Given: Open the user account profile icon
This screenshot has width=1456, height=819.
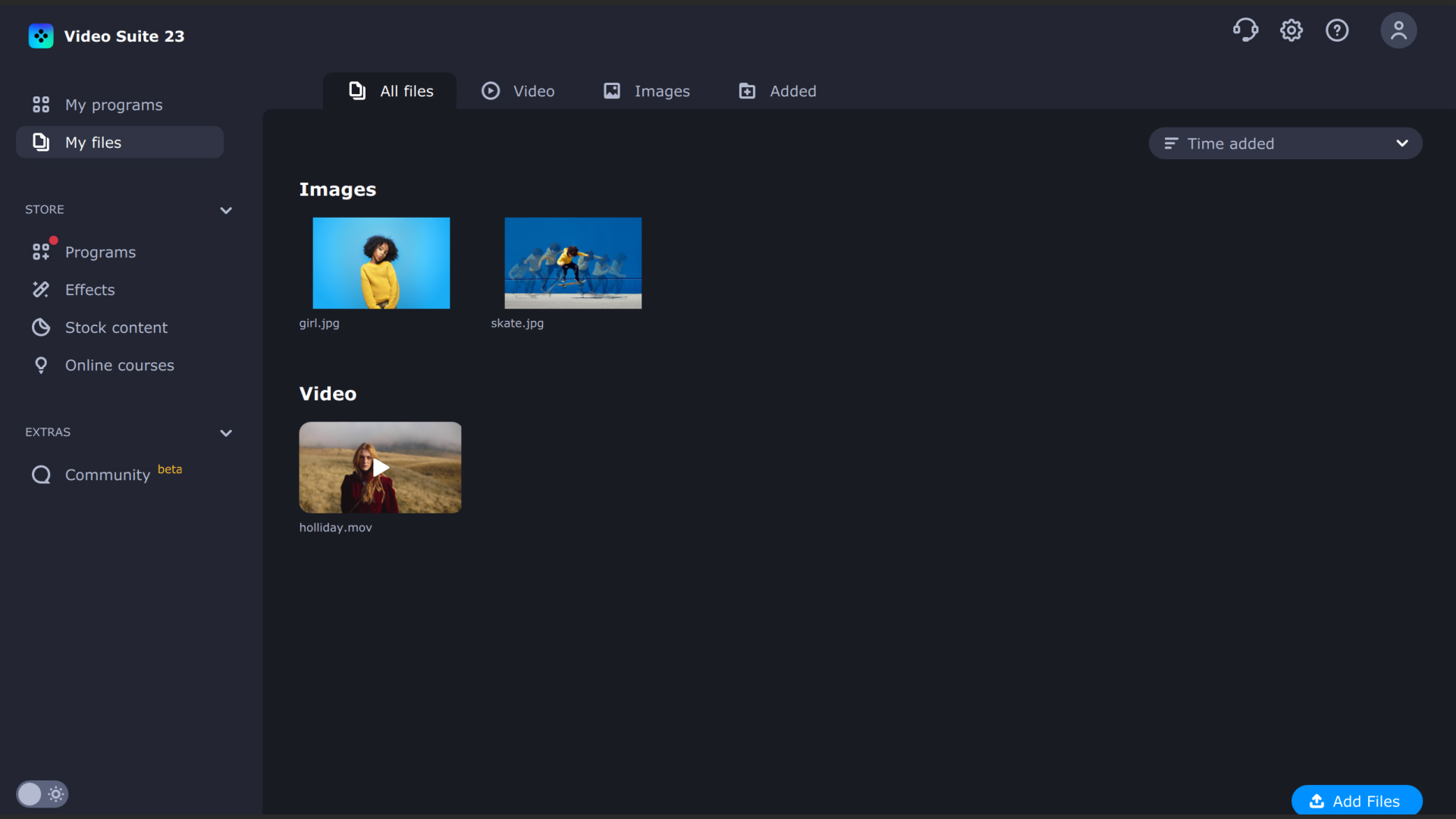Looking at the screenshot, I should (1398, 30).
